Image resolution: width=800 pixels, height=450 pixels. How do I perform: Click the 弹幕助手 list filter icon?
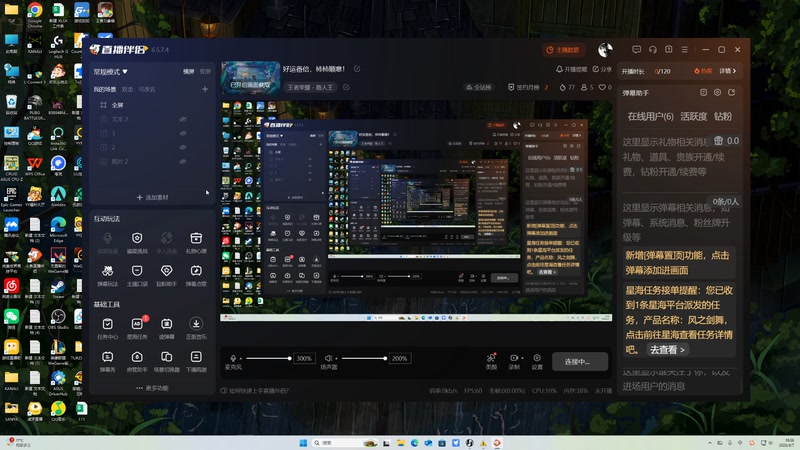tap(704, 92)
